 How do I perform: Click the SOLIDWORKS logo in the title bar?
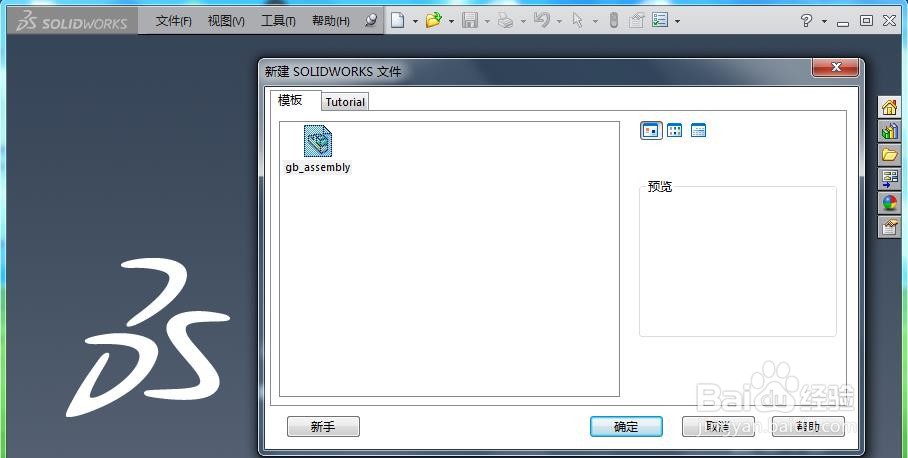[72, 21]
